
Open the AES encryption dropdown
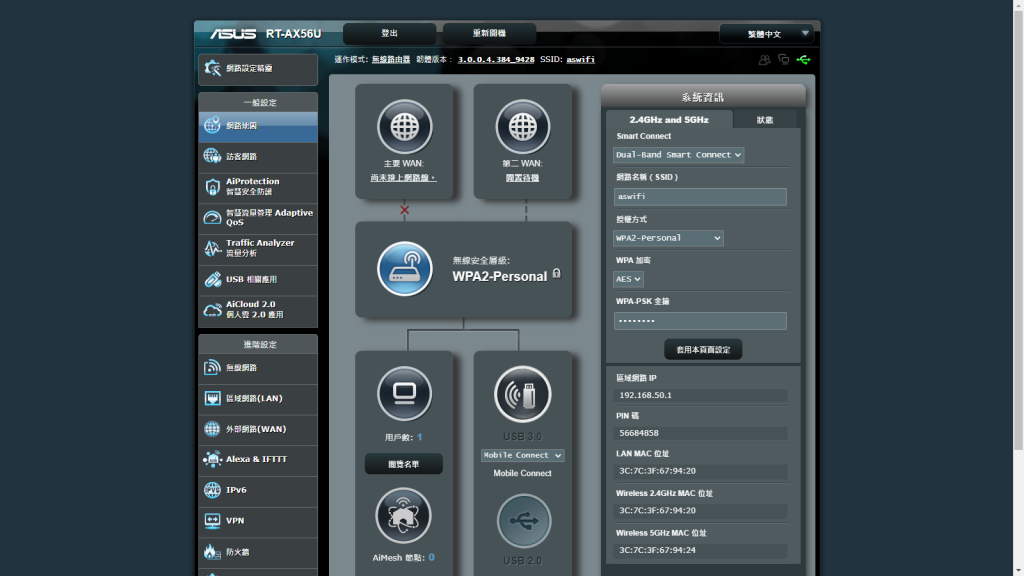tap(628, 279)
